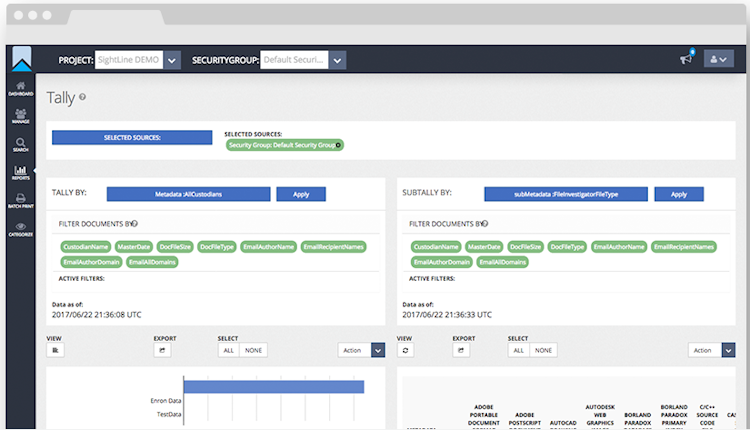The width and height of the screenshot is (750, 430).
Task: Click help icon beside Tally Filter Documents By
Action: click(x=135, y=223)
